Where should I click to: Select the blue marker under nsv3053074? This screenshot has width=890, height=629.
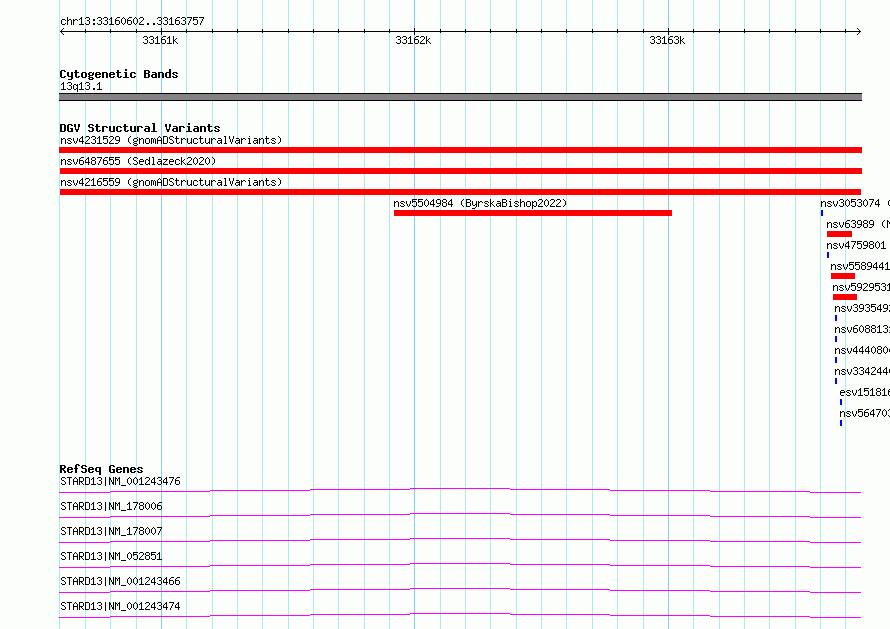pyautogui.click(x=822, y=213)
